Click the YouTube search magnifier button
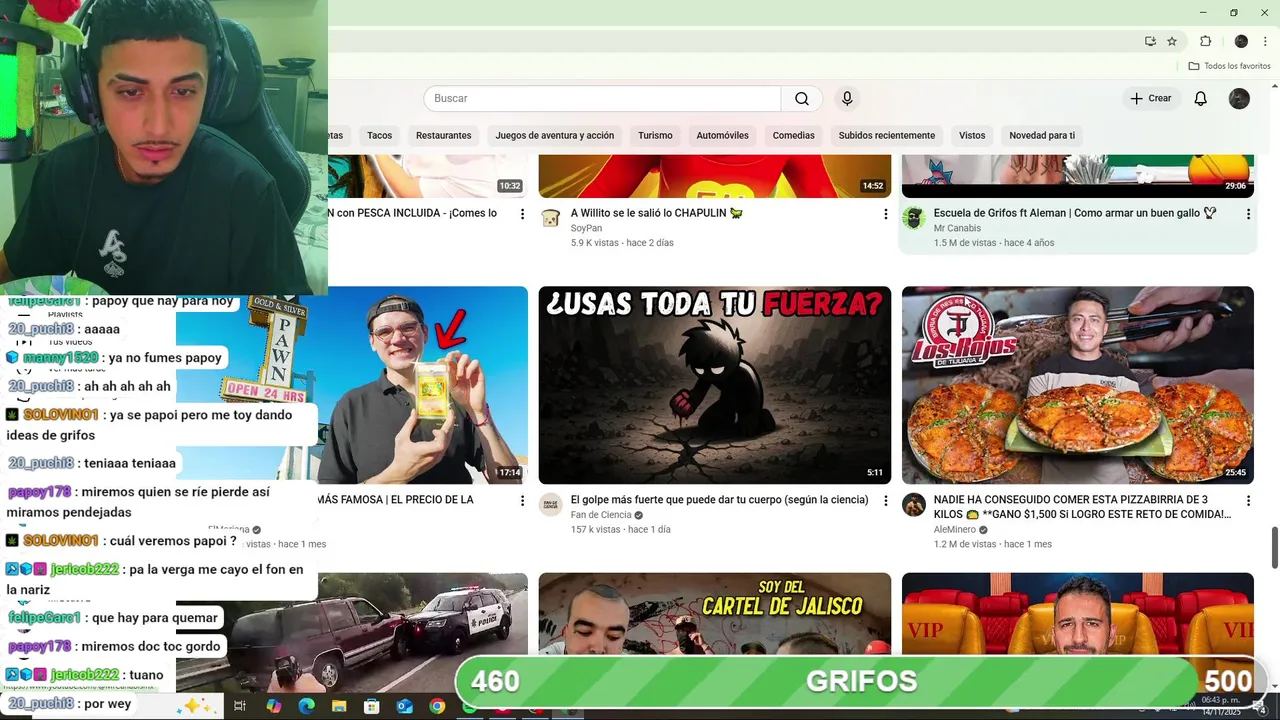1280x720 pixels. click(802, 98)
